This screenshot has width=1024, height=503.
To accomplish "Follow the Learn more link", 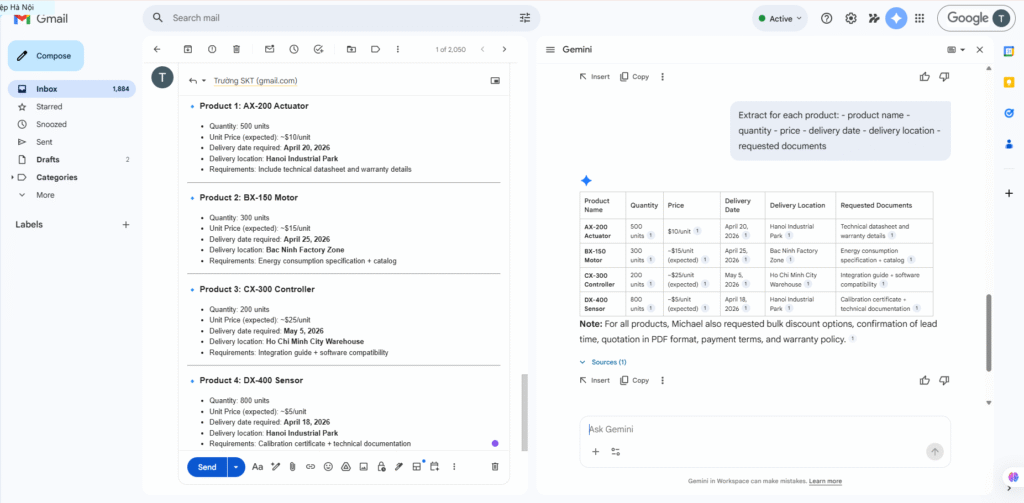I will (x=825, y=481).
